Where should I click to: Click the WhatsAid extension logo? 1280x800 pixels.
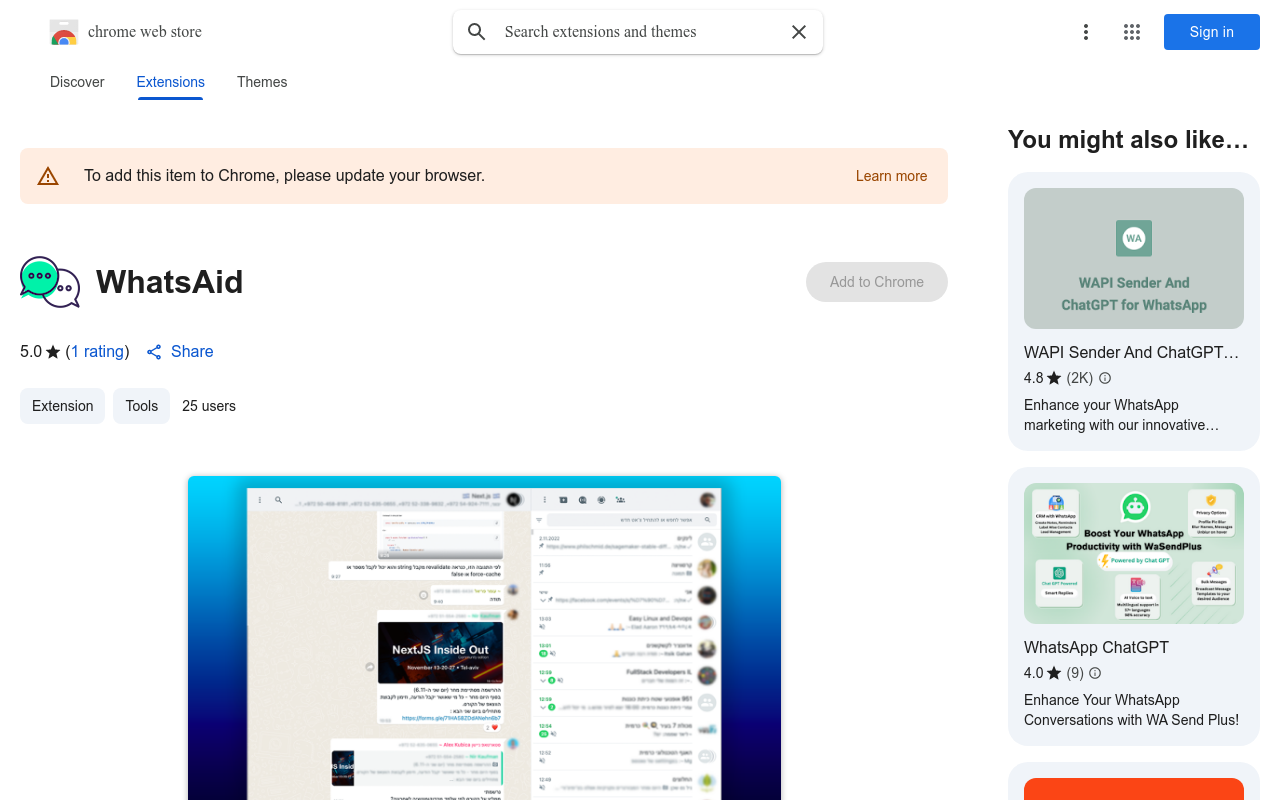[50, 282]
